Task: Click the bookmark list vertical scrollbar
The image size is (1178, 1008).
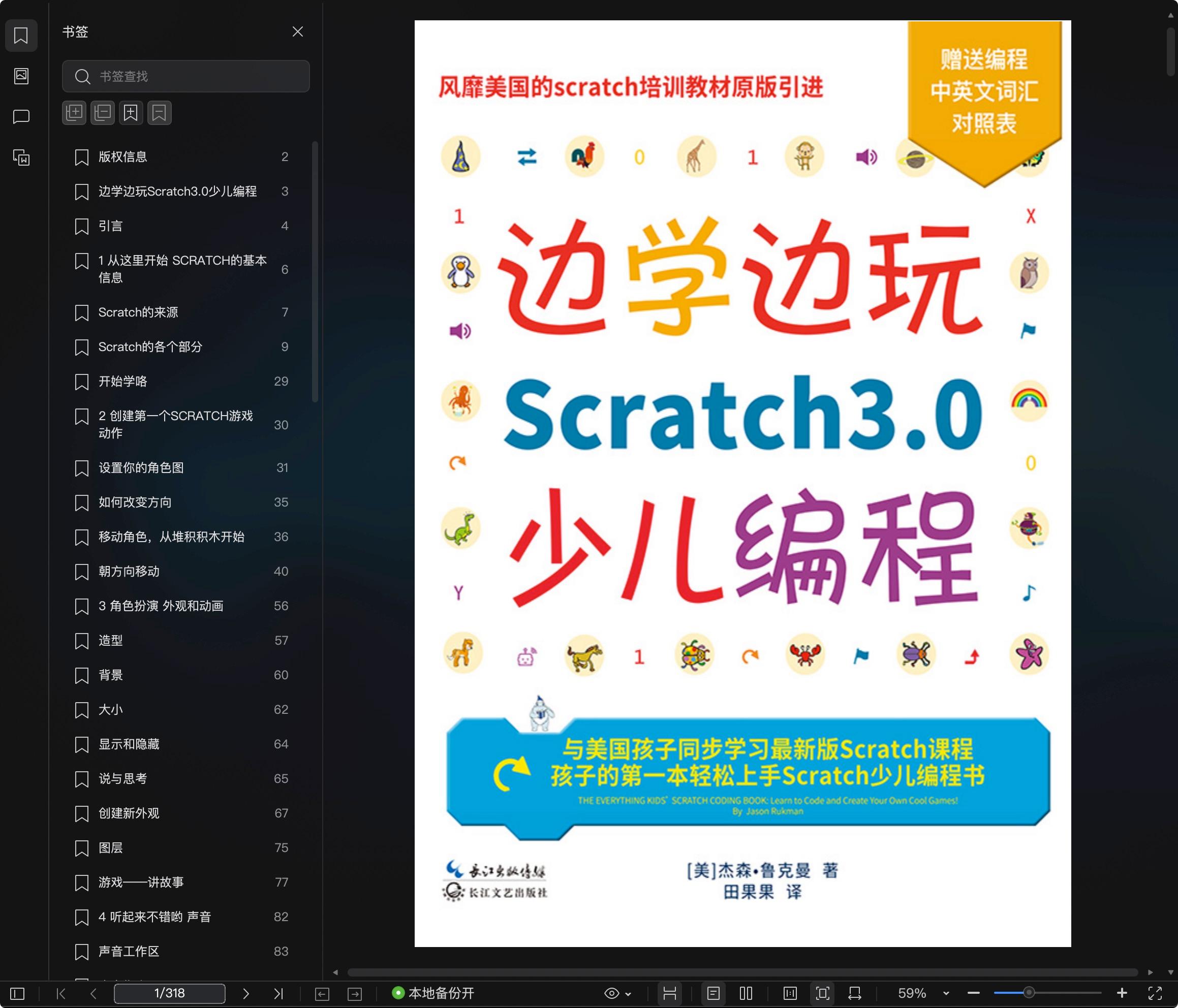Action: tap(315, 272)
